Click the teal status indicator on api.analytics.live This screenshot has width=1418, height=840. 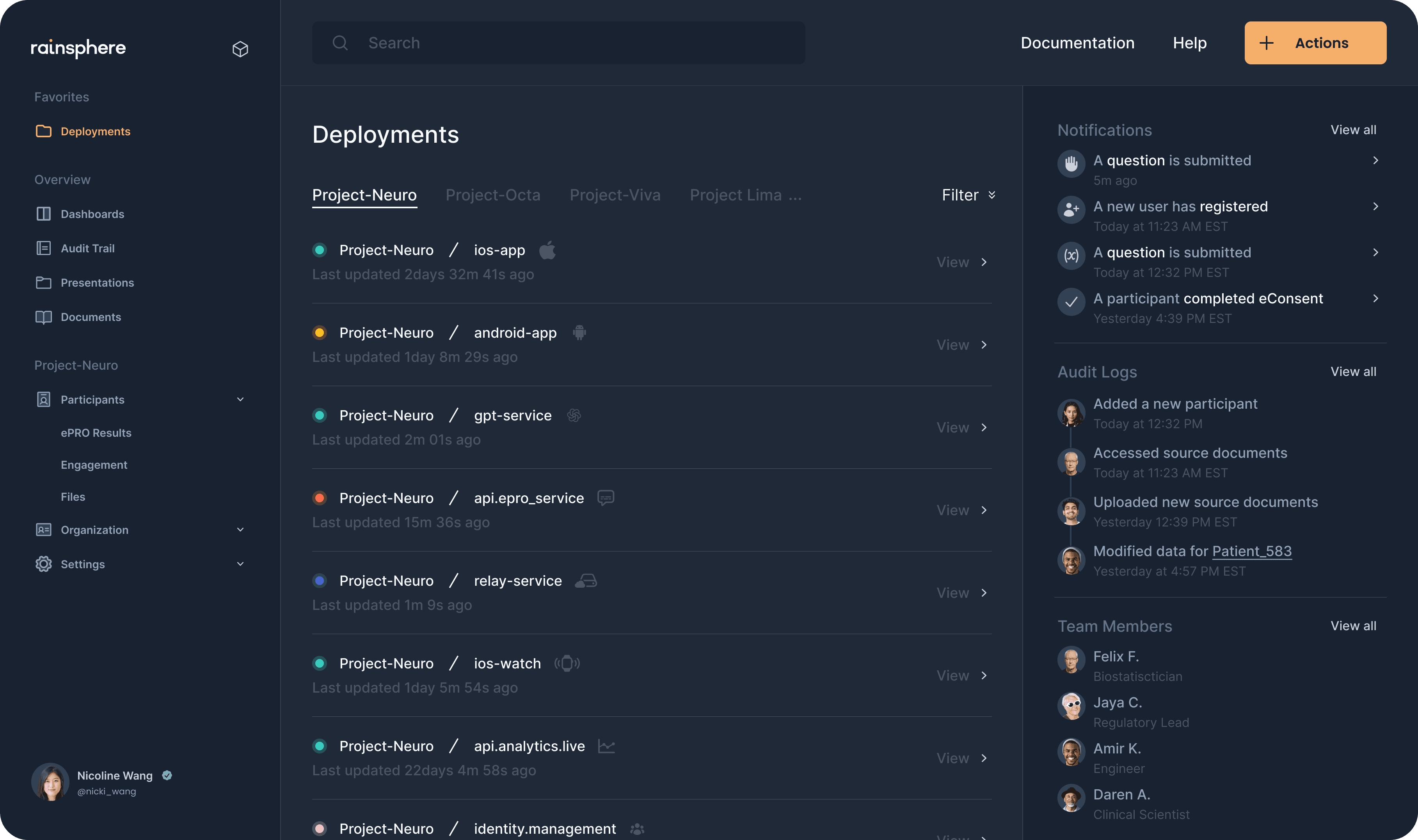pos(320,746)
